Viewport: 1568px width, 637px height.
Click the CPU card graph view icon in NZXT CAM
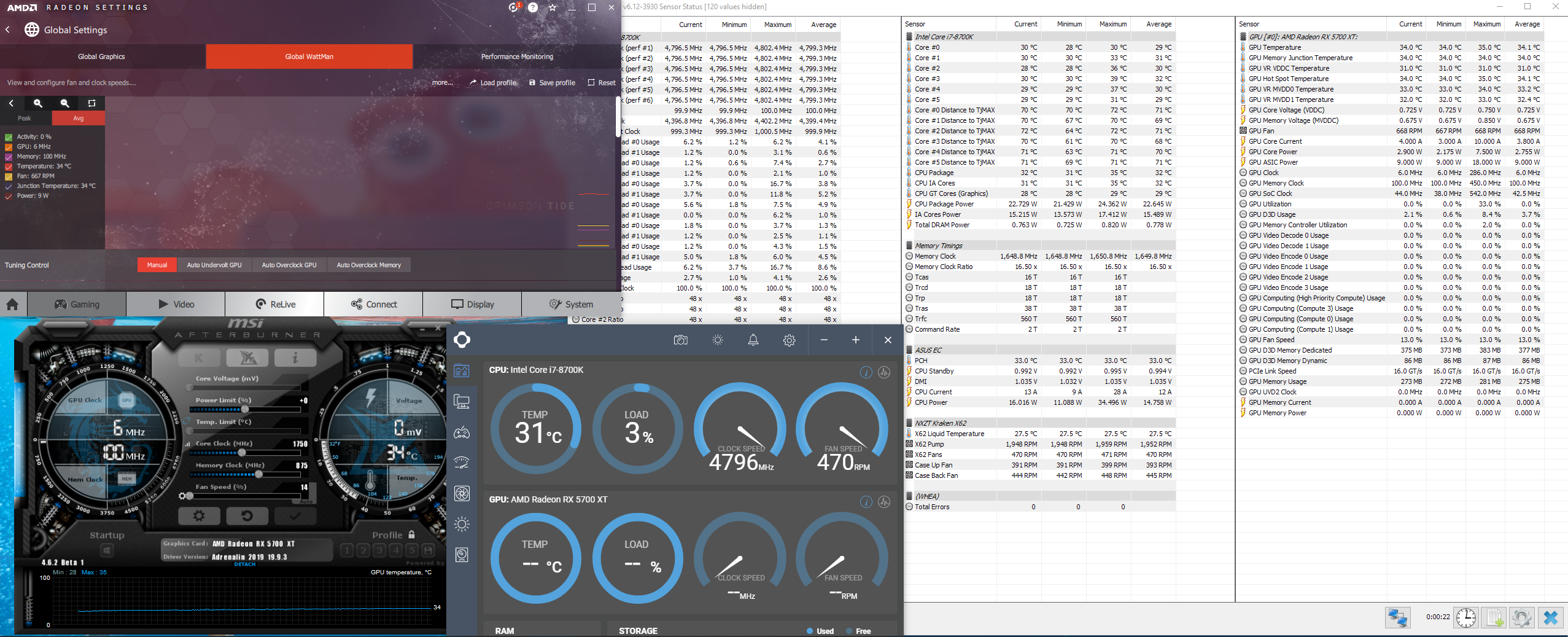[x=884, y=372]
